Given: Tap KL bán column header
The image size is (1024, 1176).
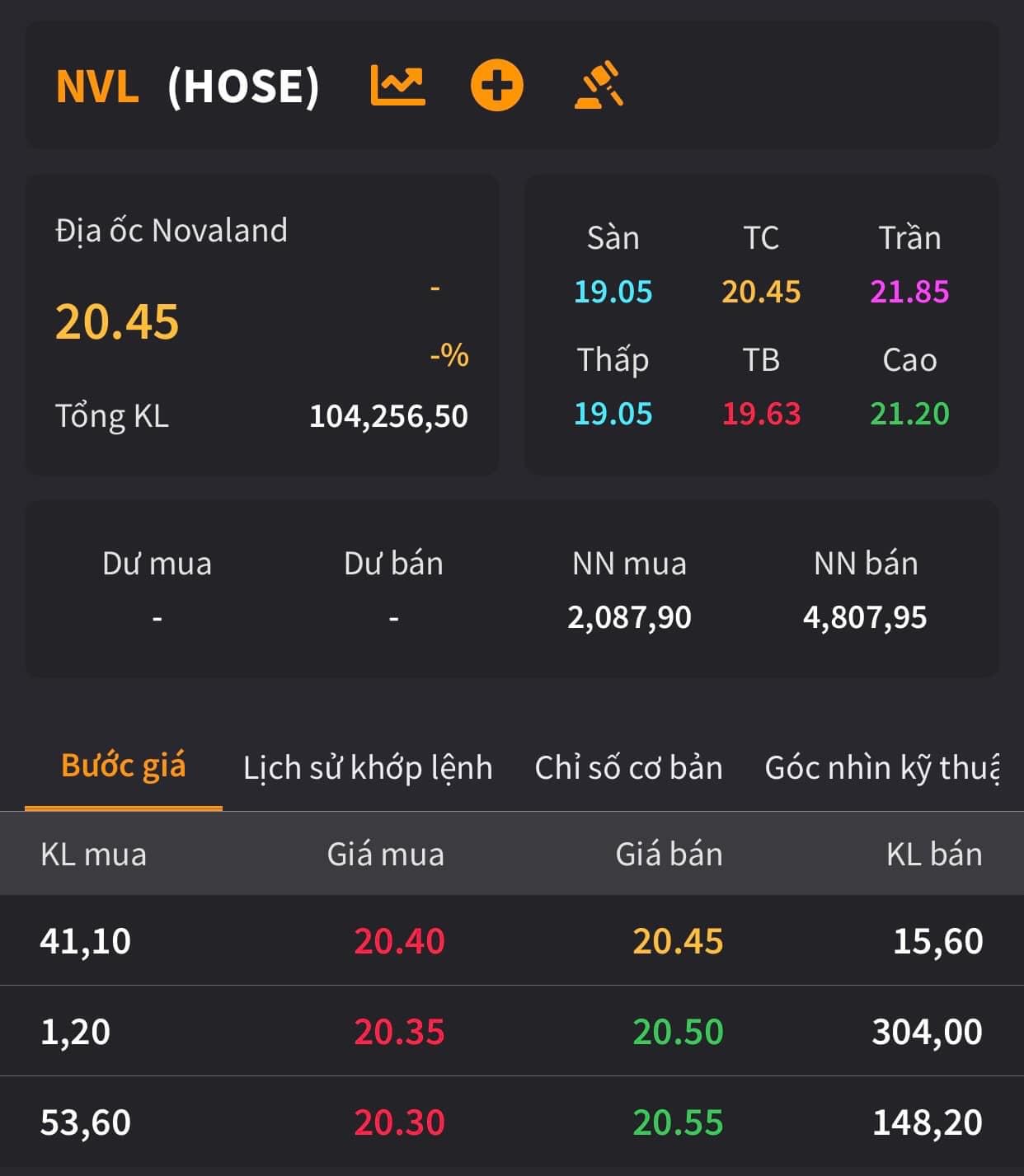Looking at the screenshot, I should 934,855.
